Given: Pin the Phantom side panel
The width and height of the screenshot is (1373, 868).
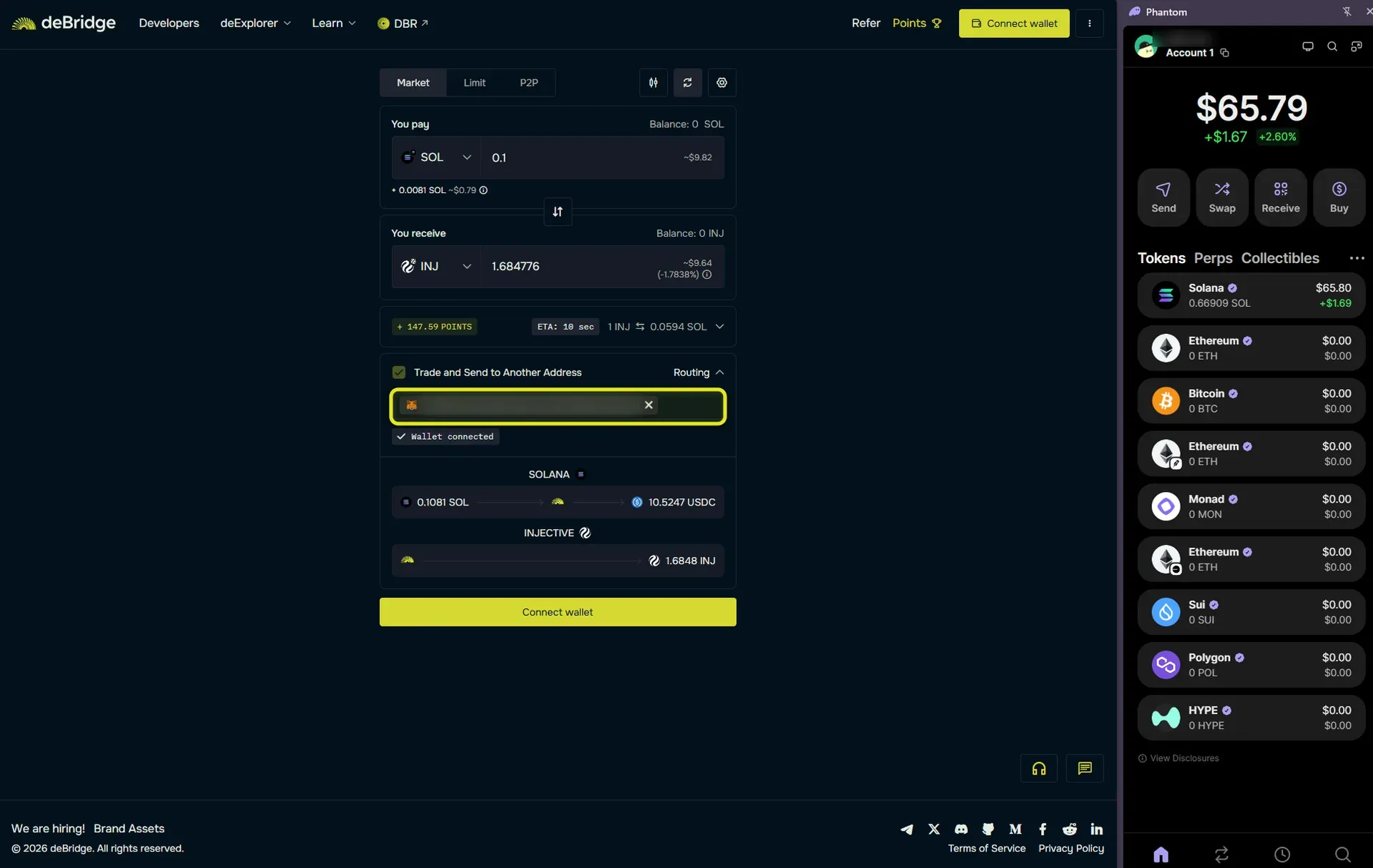Looking at the screenshot, I should pos(1347,11).
